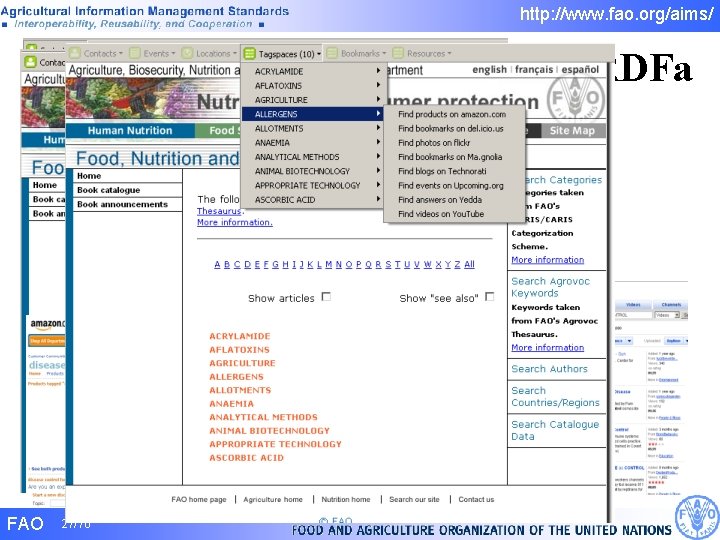Open ACRYLAMIDE keyword in the orange list
720x540 pixels.
(240, 336)
